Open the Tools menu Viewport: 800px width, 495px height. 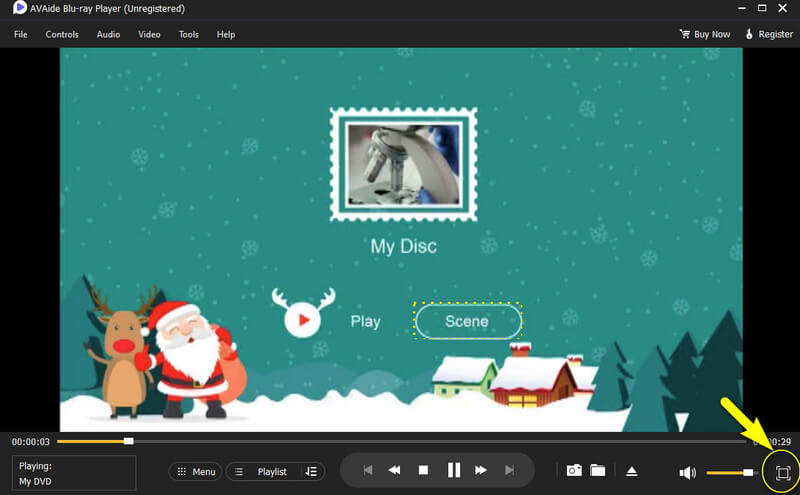(188, 34)
